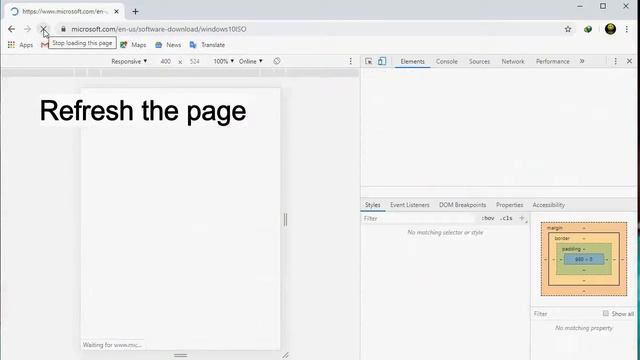Open the green browser extension icon
This screenshot has height=360, width=640.
click(588, 29)
